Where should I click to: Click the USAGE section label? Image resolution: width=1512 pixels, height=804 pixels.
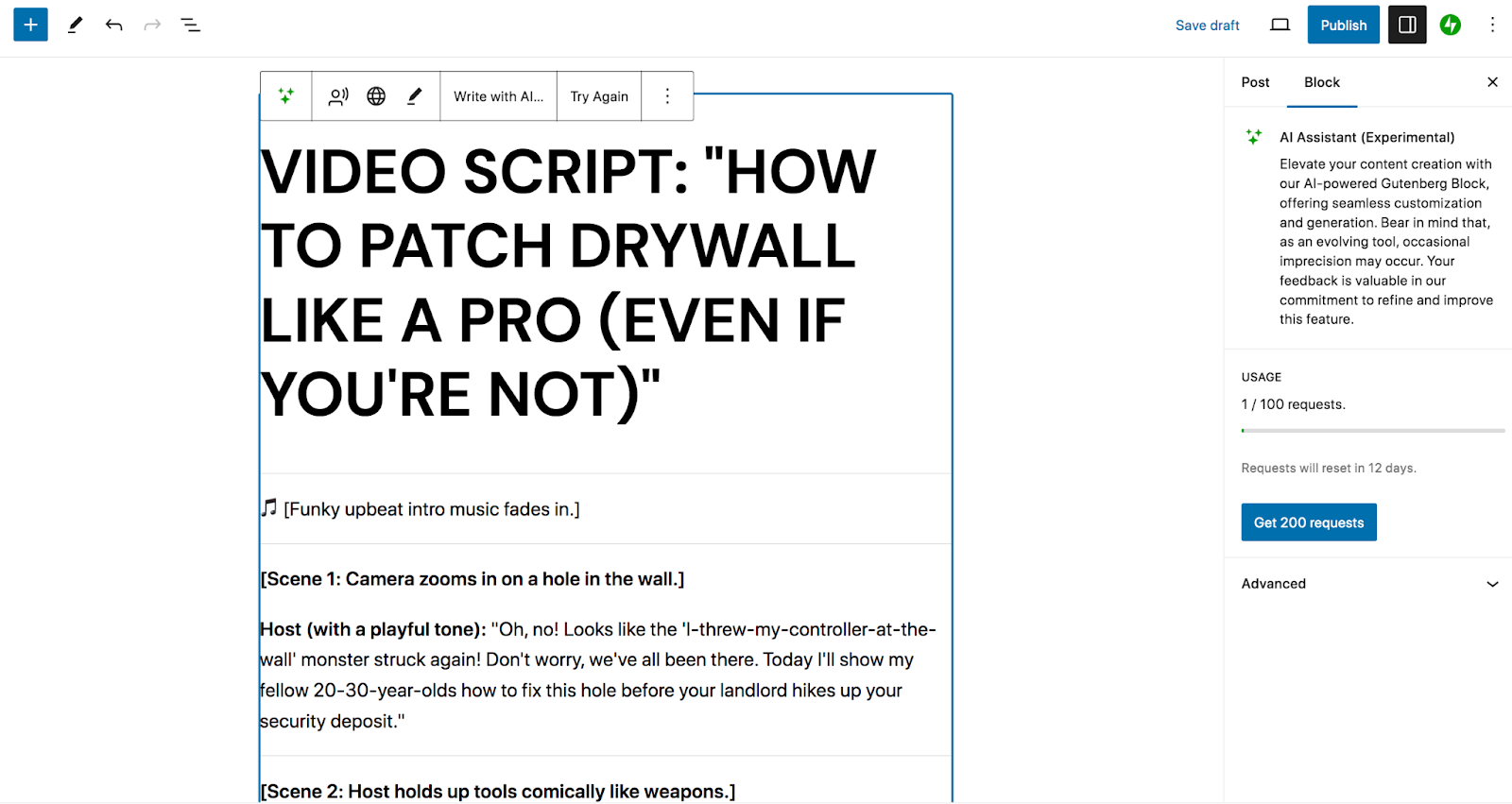(1261, 377)
